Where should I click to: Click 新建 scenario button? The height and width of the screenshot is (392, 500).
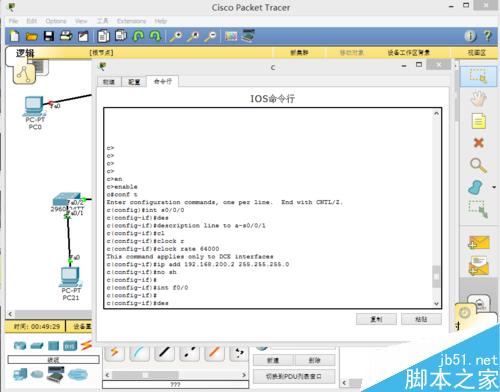click(x=273, y=360)
